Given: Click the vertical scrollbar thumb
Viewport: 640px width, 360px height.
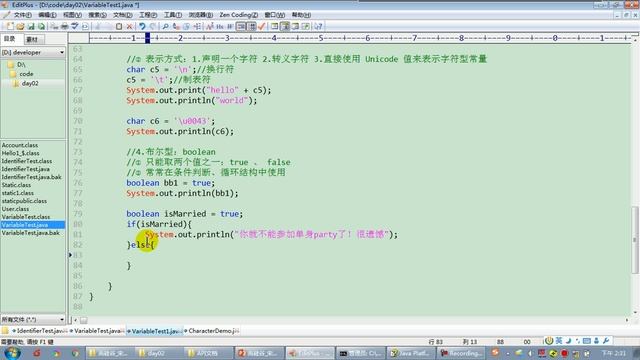Looking at the screenshot, I should pyautogui.click(x=635, y=240).
